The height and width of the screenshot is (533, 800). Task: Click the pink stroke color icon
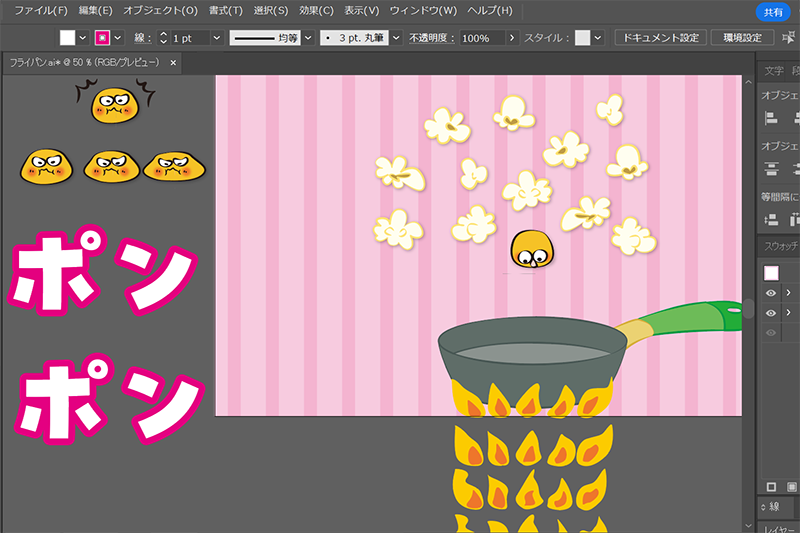102,37
